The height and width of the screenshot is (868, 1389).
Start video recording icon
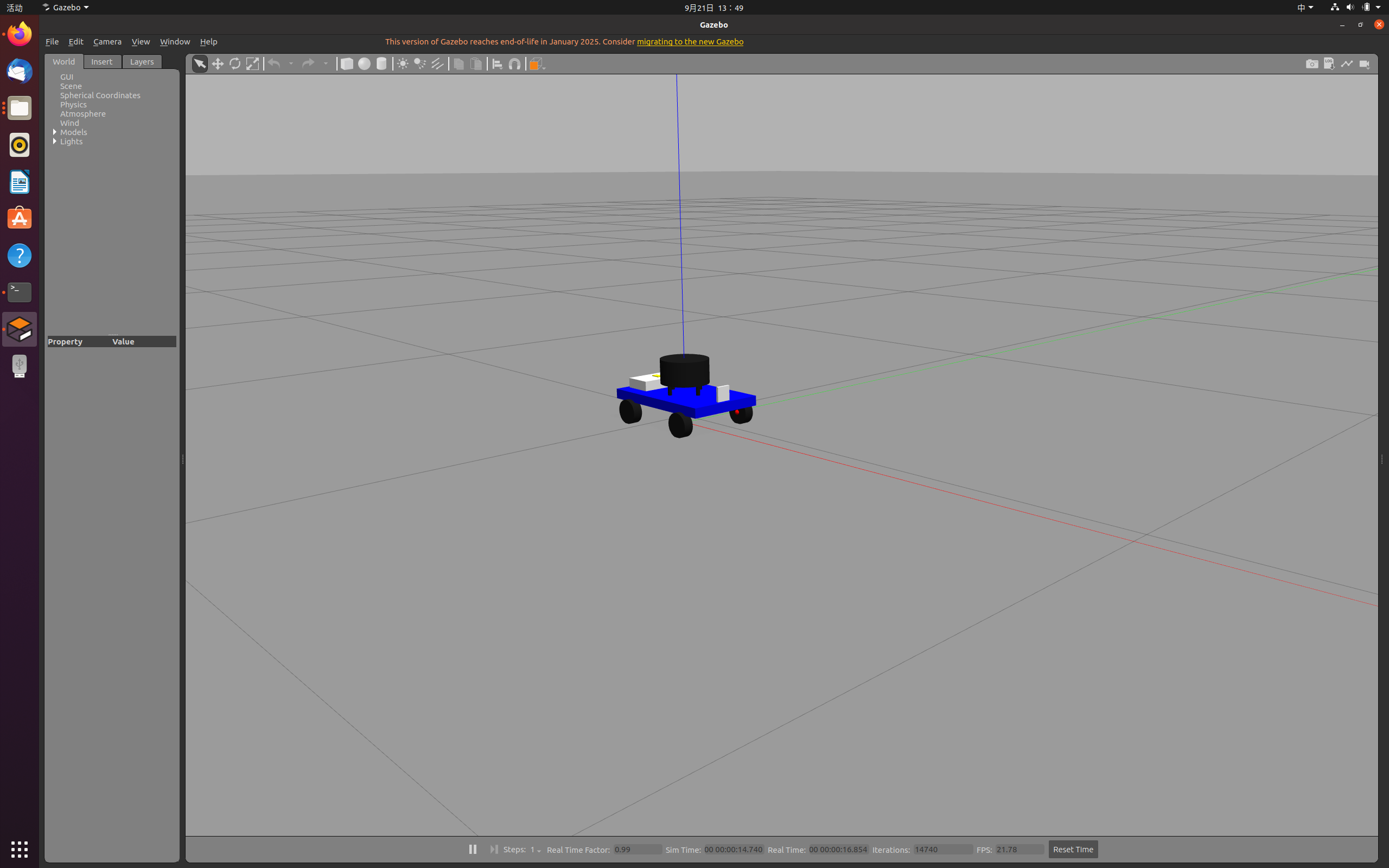click(x=1365, y=63)
